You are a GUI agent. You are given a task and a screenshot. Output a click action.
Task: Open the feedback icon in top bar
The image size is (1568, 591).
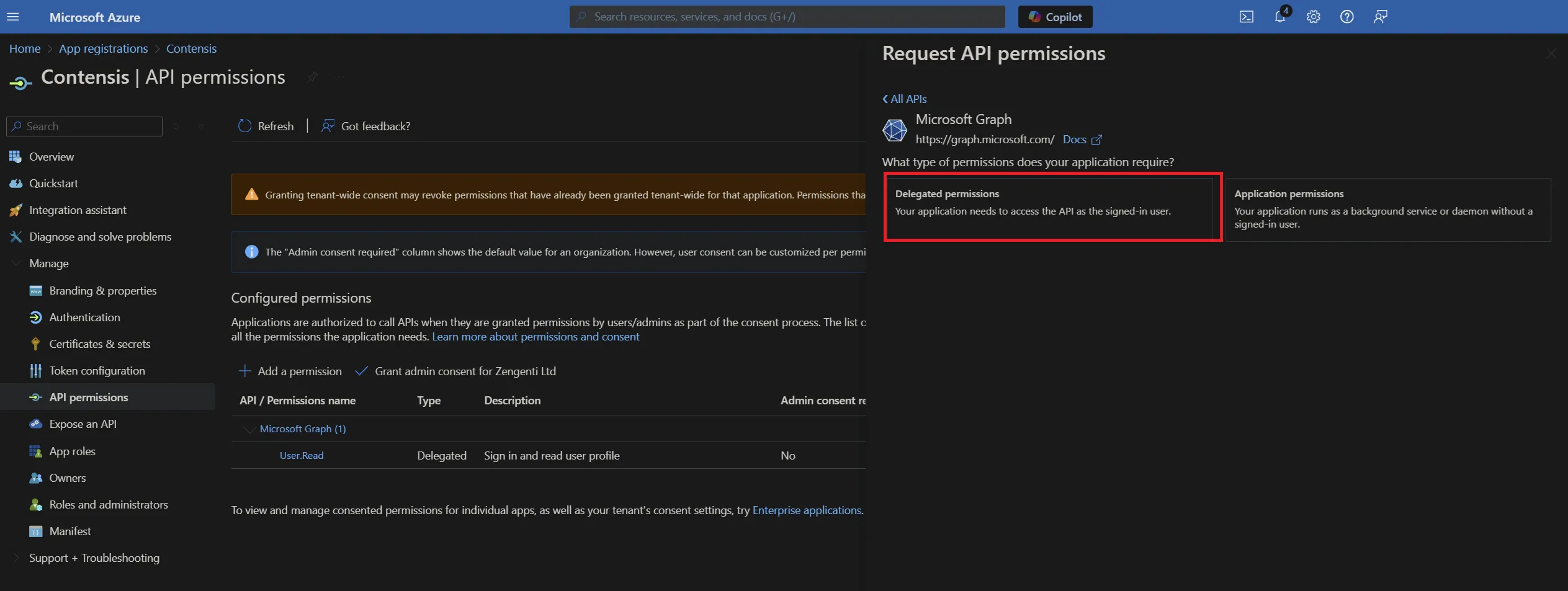(x=1380, y=17)
